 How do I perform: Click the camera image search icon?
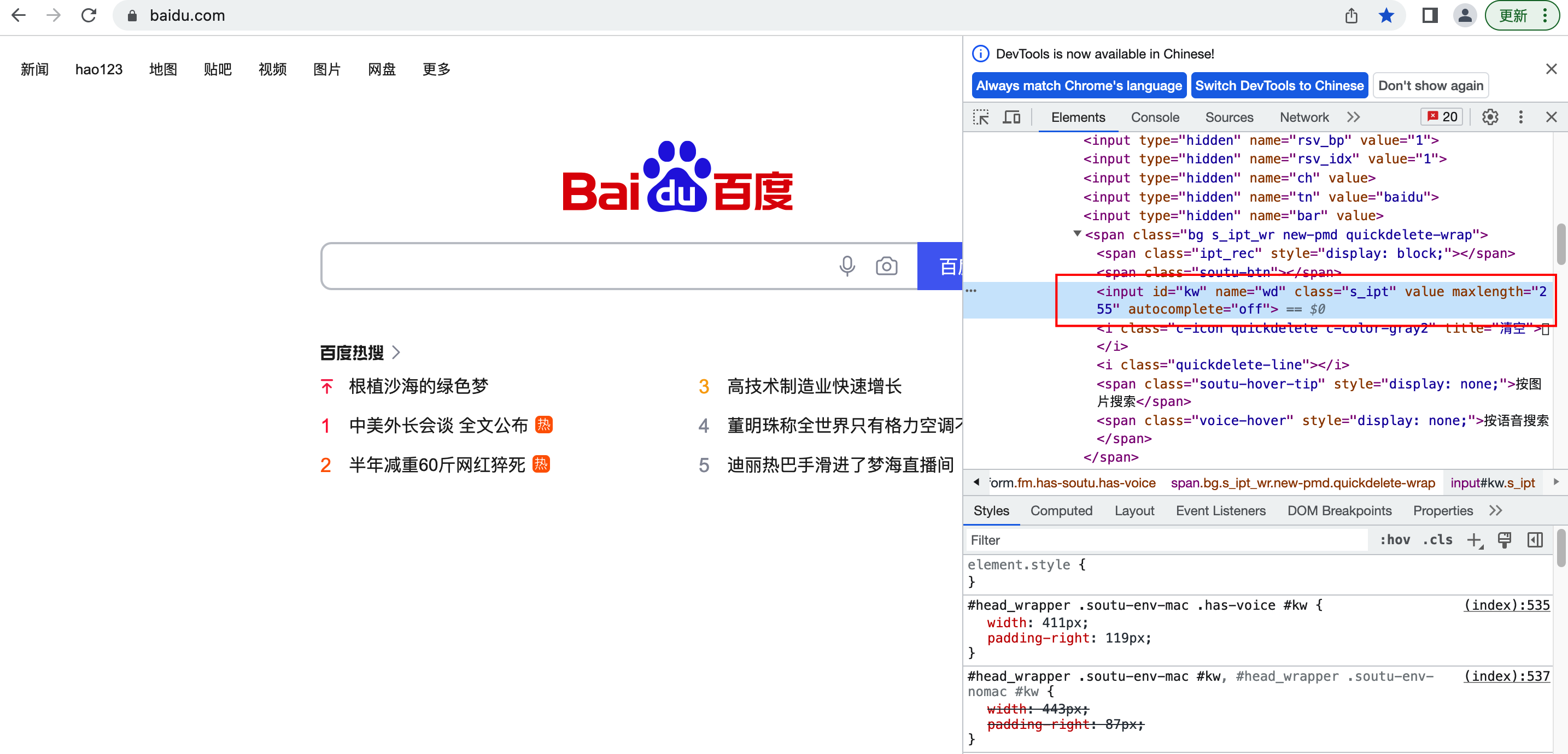[x=886, y=266]
